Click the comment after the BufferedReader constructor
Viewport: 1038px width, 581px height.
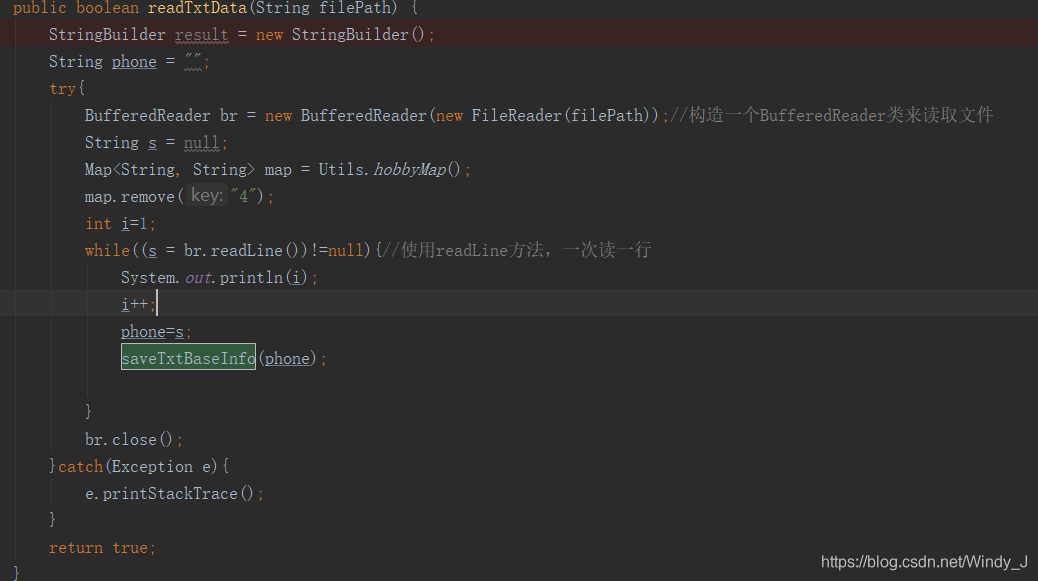click(x=831, y=116)
